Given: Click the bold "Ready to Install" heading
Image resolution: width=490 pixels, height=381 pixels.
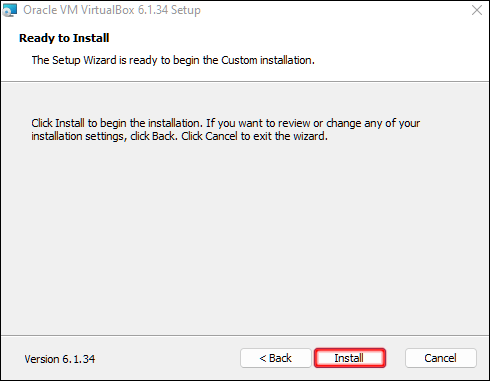Looking at the screenshot, I should [64, 38].
